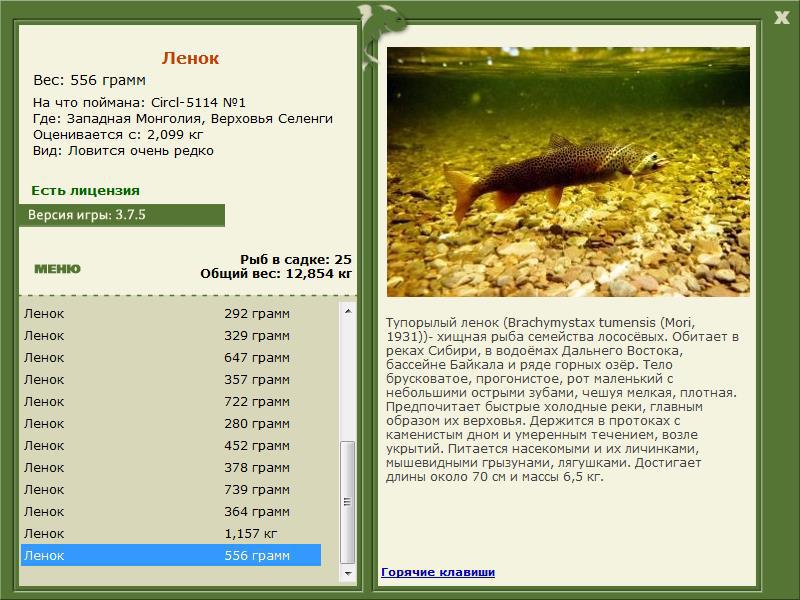Click the scroll down arrow in fish list
Viewport: 800px width, 600px height.
click(348, 573)
